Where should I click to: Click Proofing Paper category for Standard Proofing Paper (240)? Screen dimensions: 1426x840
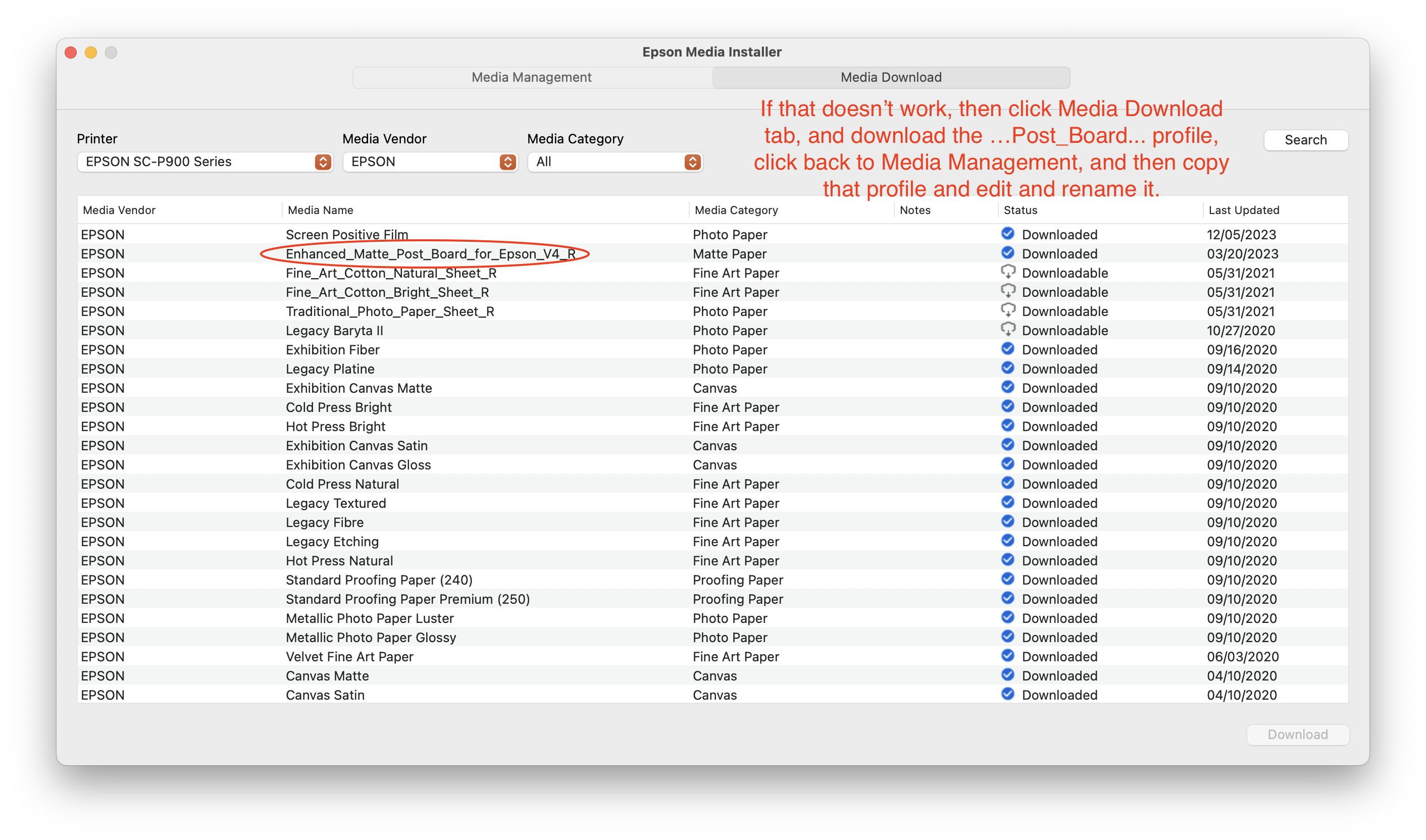click(x=738, y=580)
